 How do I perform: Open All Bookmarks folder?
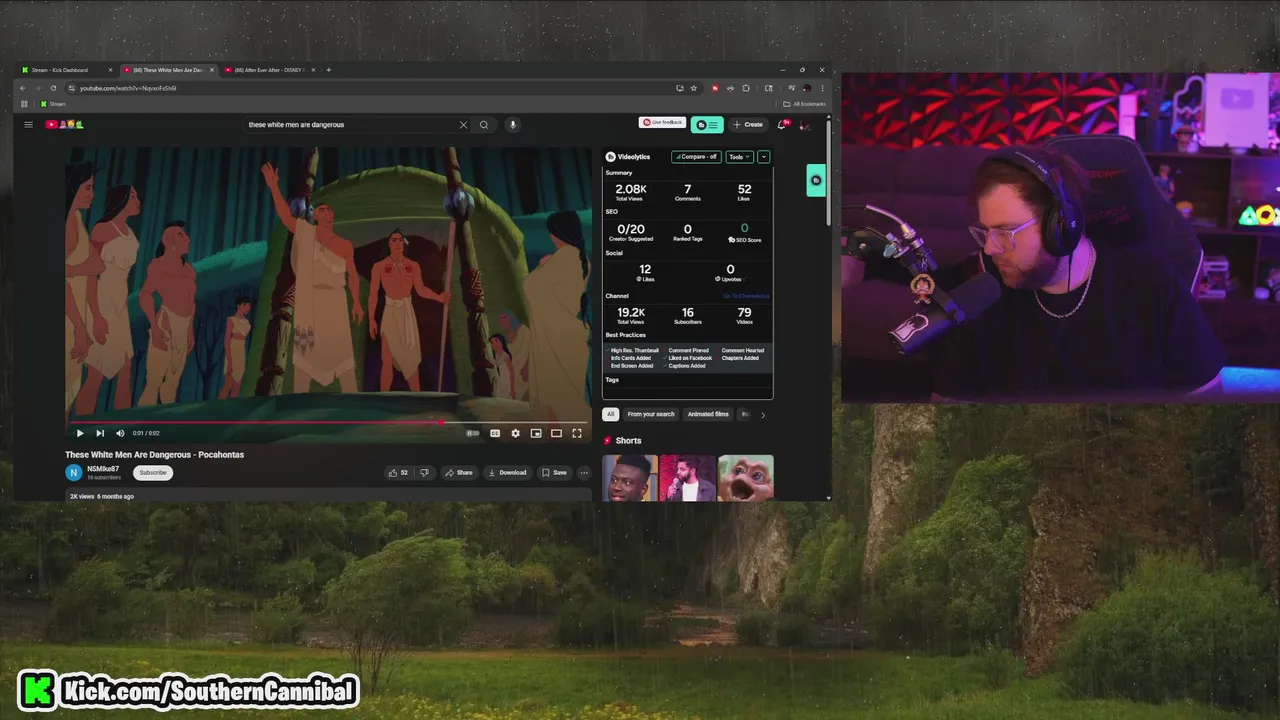805,104
